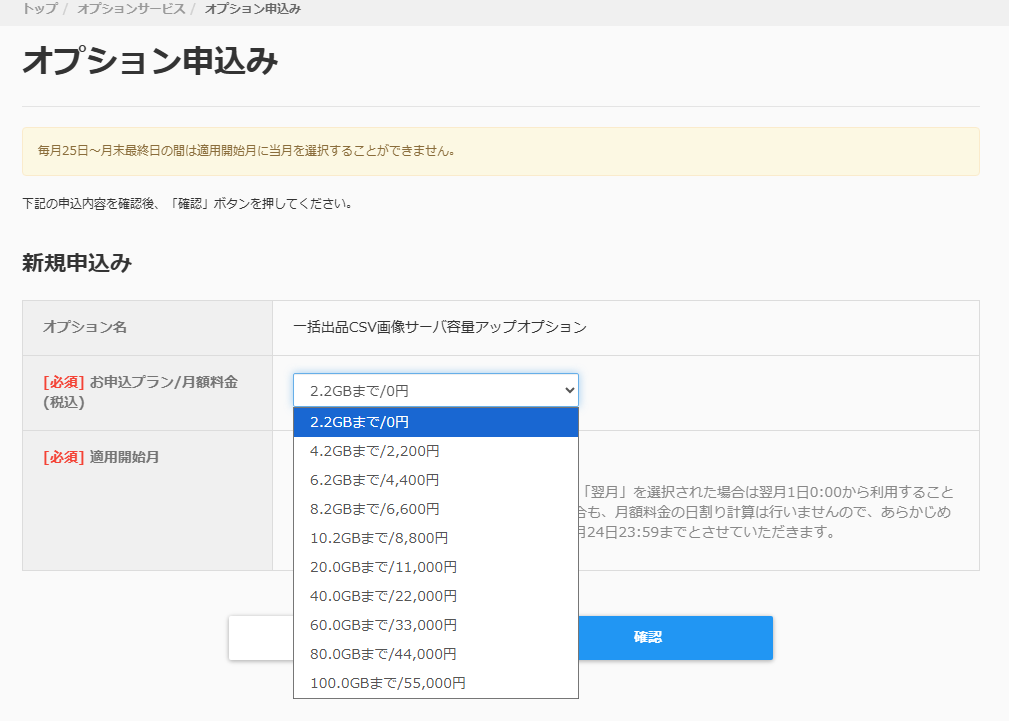Click the 下記の申込内容を確認後 instruction text

point(187,204)
